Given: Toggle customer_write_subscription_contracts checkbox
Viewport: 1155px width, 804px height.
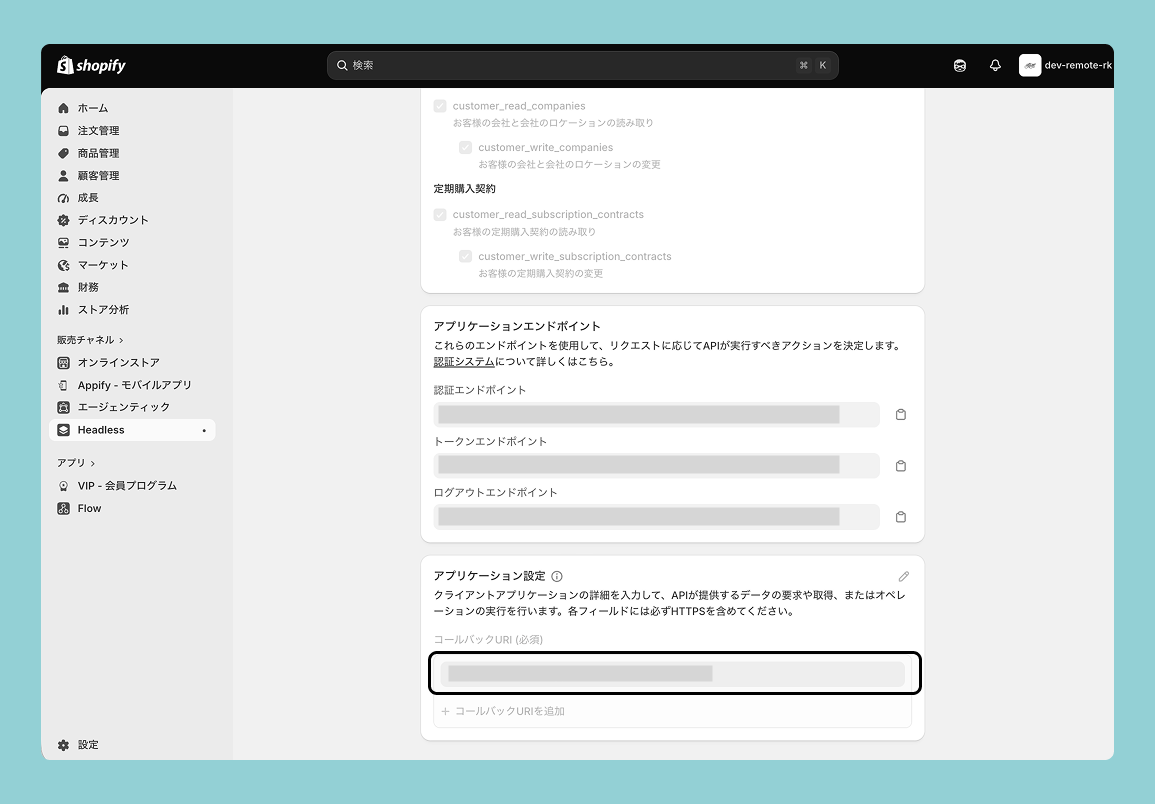Looking at the screenshot, I should point(466,256).
